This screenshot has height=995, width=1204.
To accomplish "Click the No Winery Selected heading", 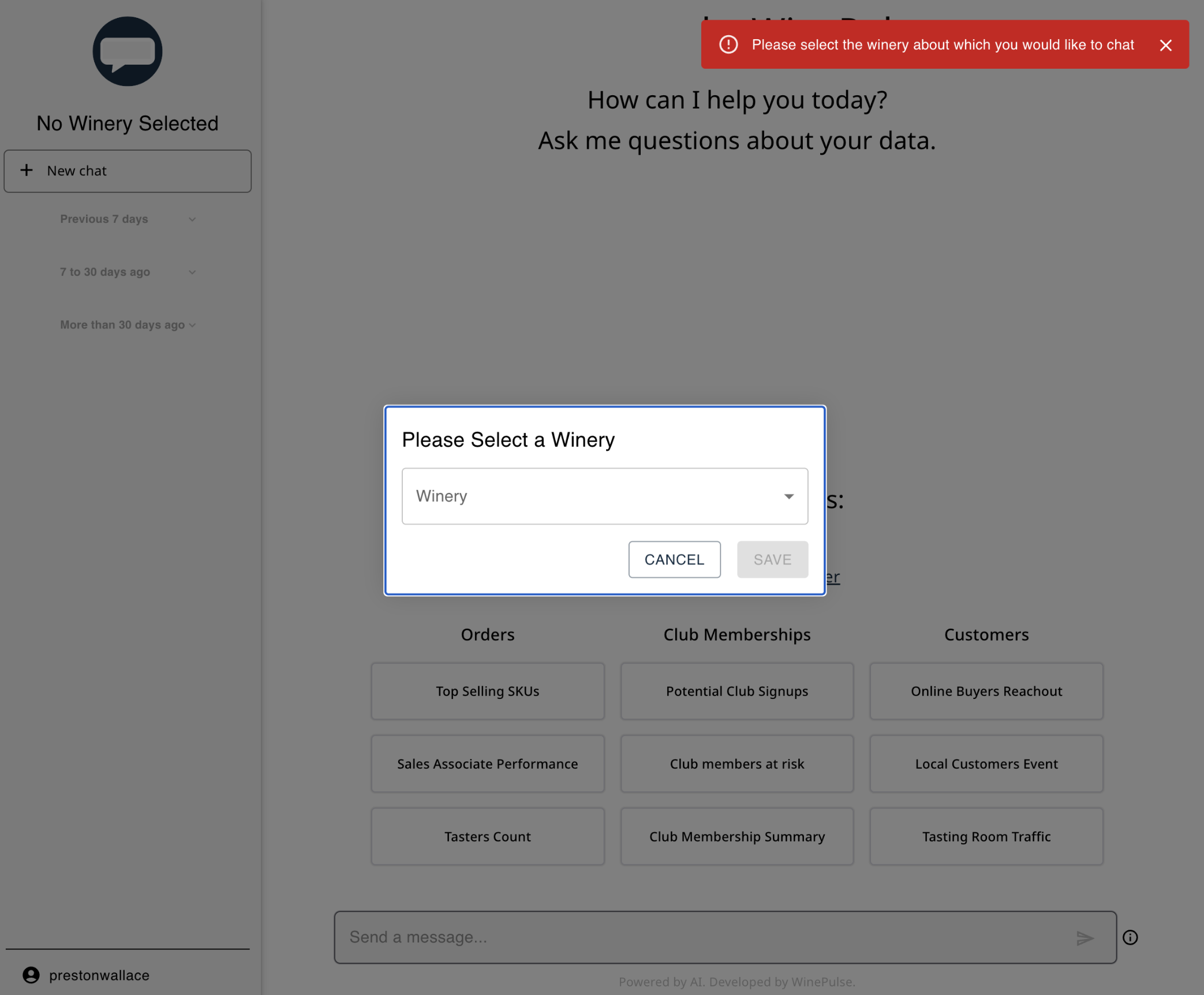I will tap(127, 123).
